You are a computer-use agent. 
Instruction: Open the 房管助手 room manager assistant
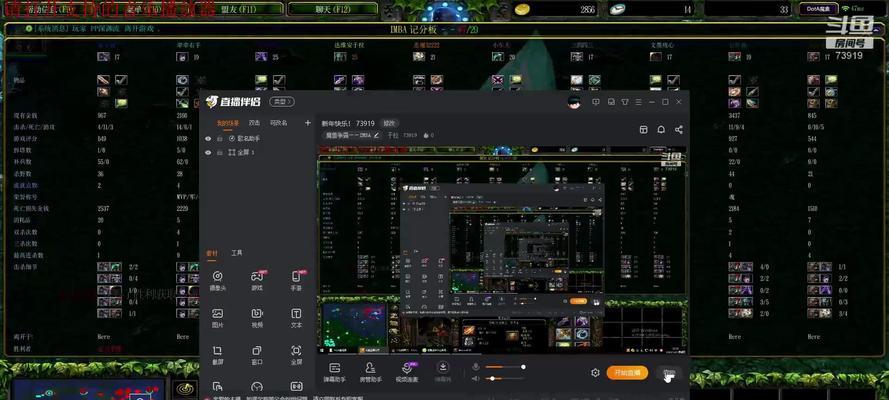point(370,372)
